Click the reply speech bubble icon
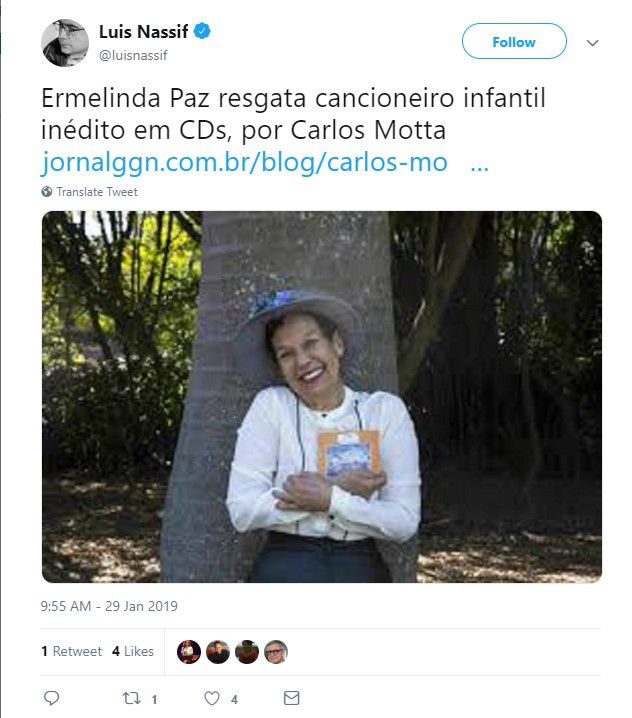This screenshot has height=718, width=632. (51, 698)
